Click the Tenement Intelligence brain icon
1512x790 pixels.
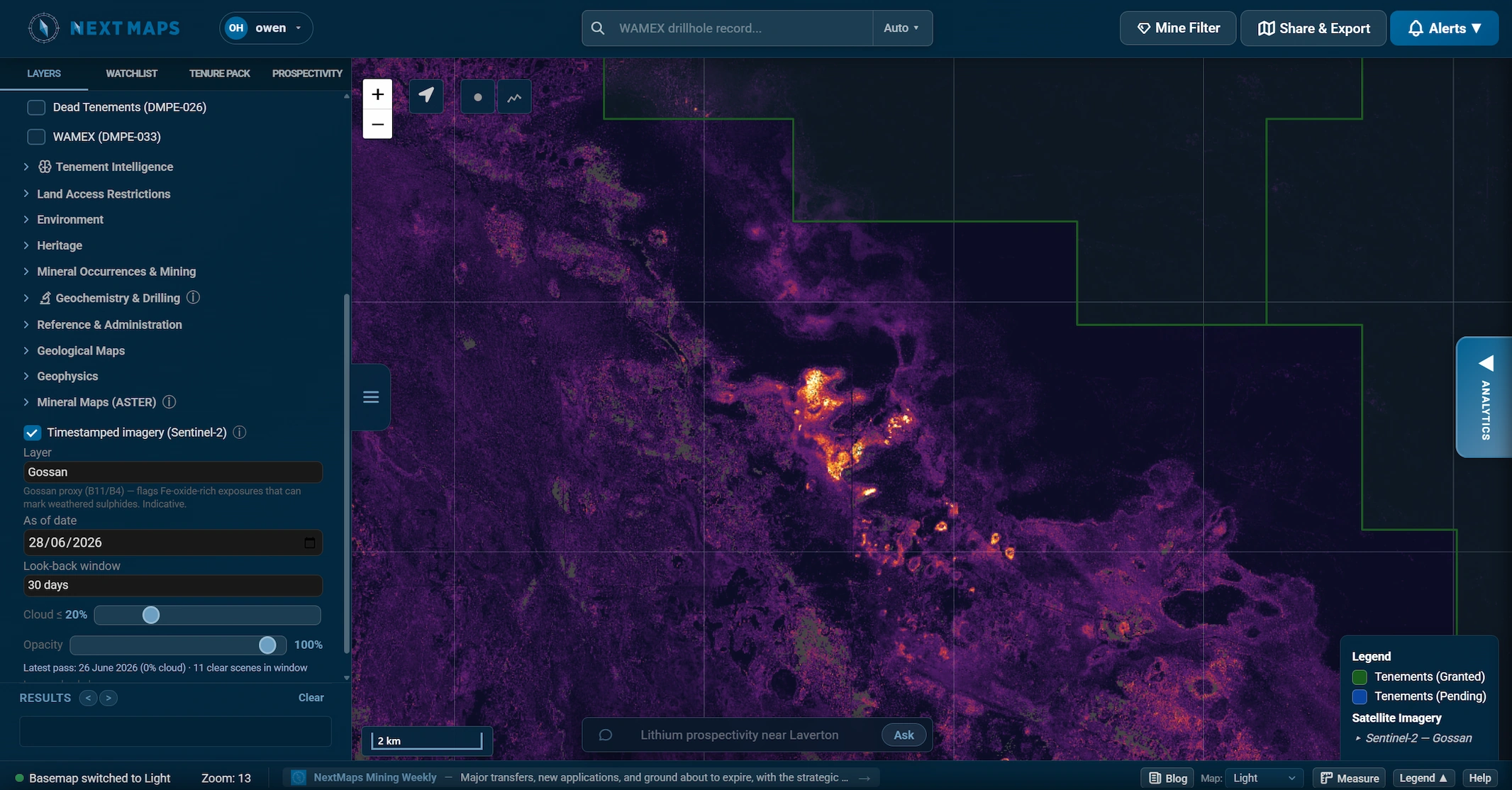(45, 167)
